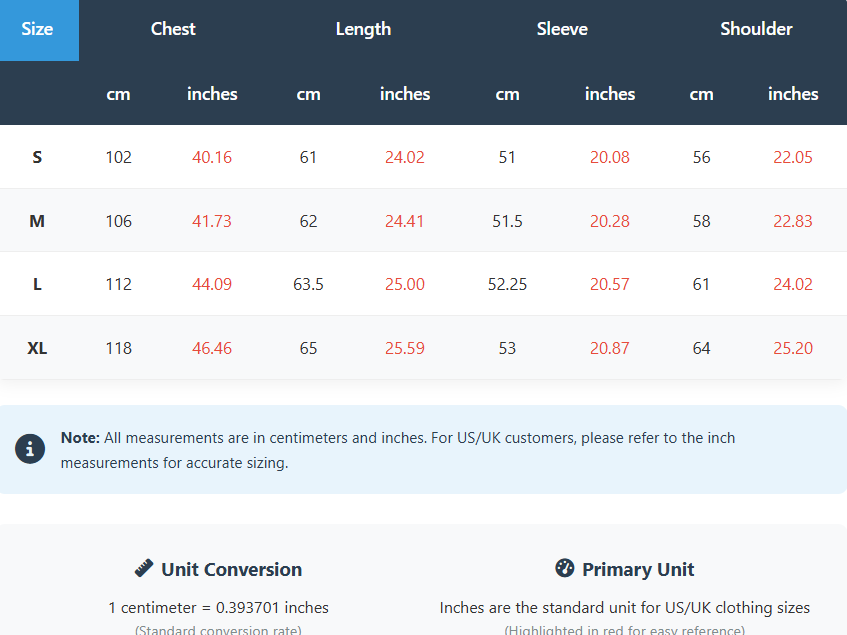
Task: Click the Chest column header
Action: tap(173, 29)
